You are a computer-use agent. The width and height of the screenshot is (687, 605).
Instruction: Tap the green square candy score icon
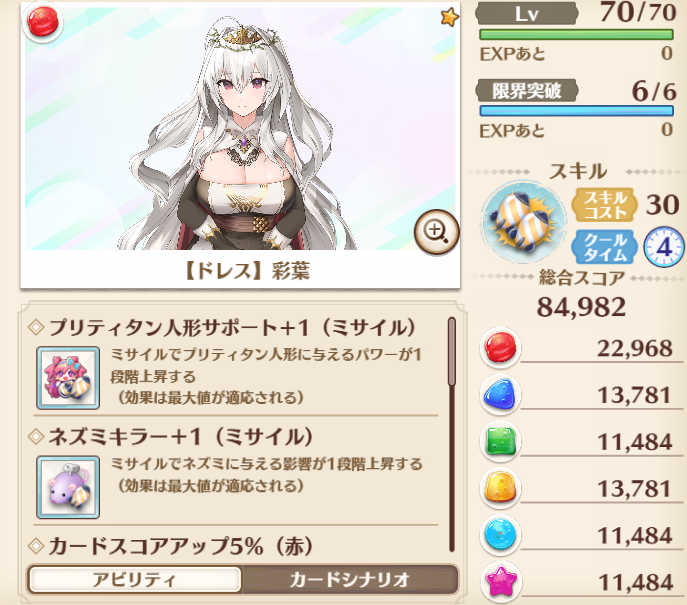coord(500,441)
